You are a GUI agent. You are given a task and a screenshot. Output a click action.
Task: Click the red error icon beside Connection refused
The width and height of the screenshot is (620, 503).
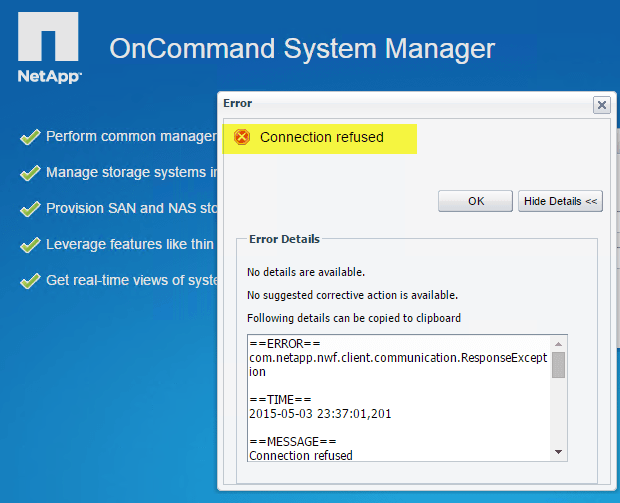coord(242,137)
